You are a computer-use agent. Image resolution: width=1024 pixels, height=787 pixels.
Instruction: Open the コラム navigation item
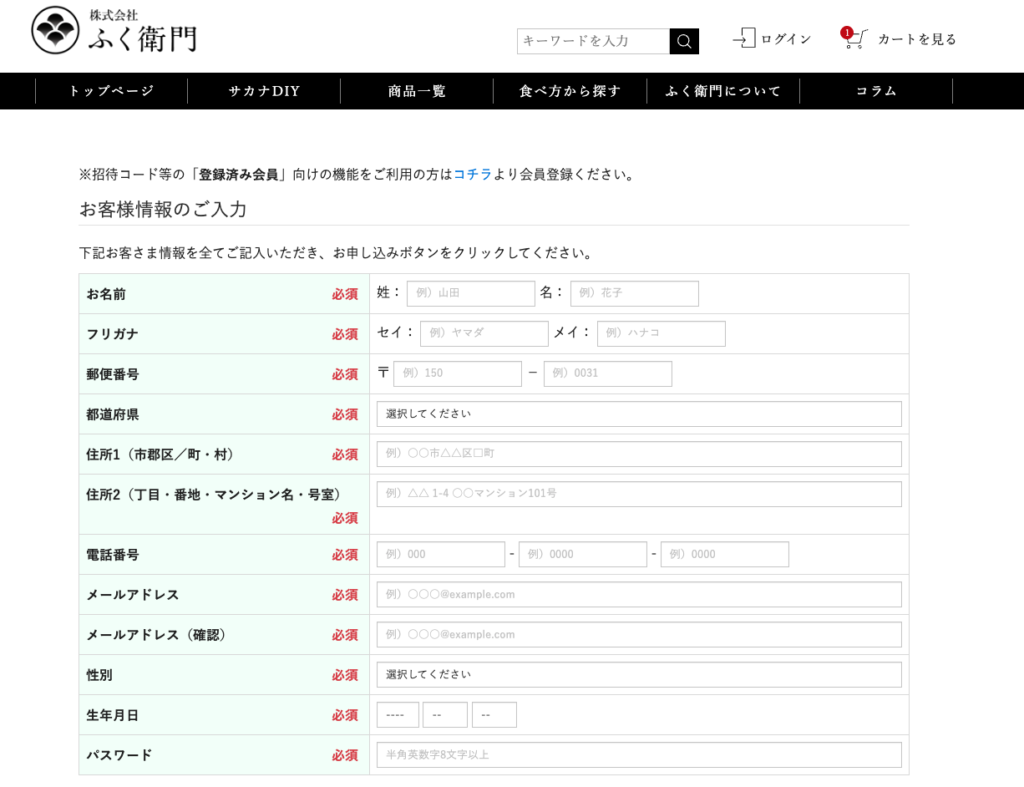(x=876, y=91)
